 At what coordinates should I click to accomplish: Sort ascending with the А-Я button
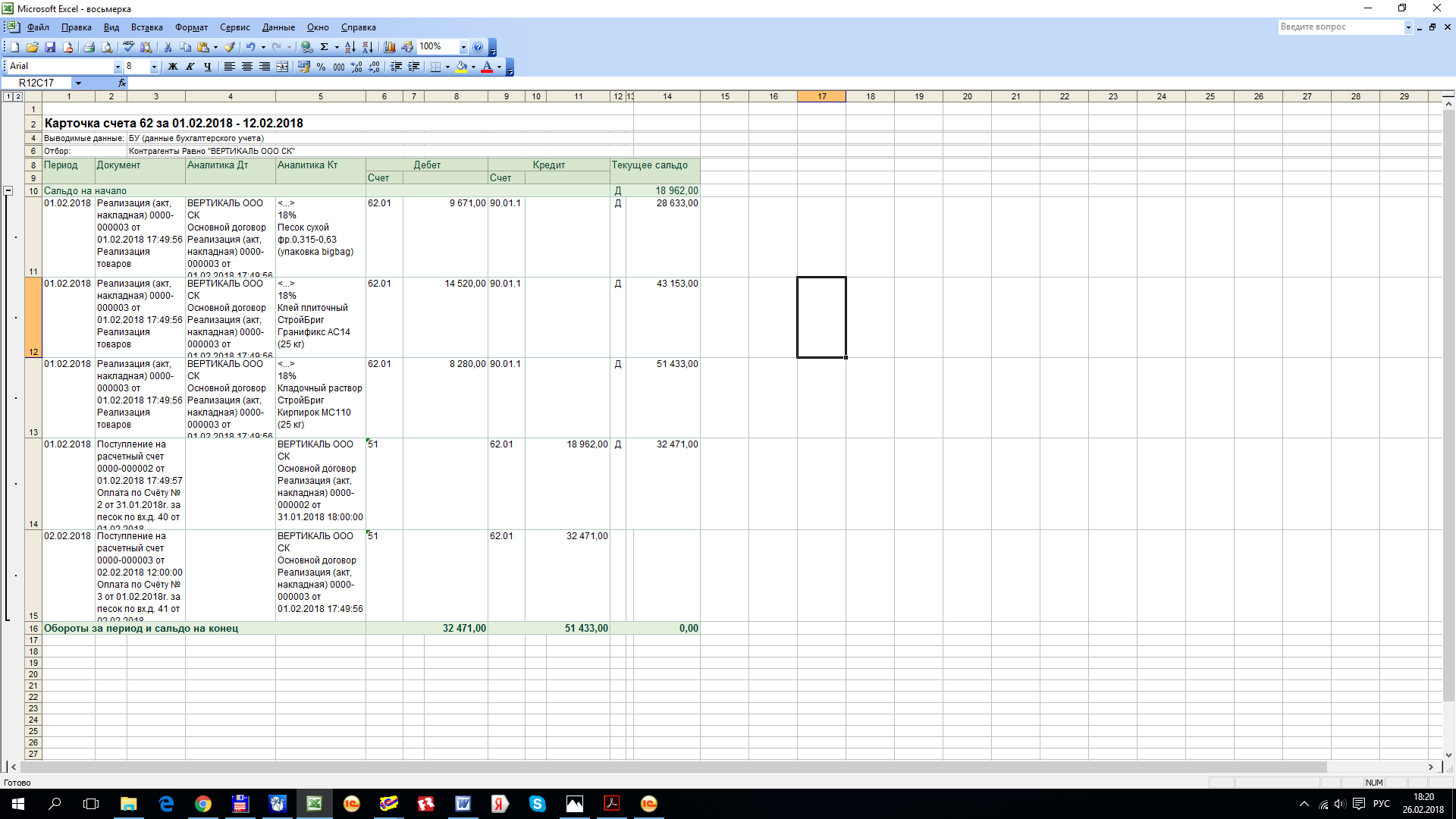[x=350, y=47]
